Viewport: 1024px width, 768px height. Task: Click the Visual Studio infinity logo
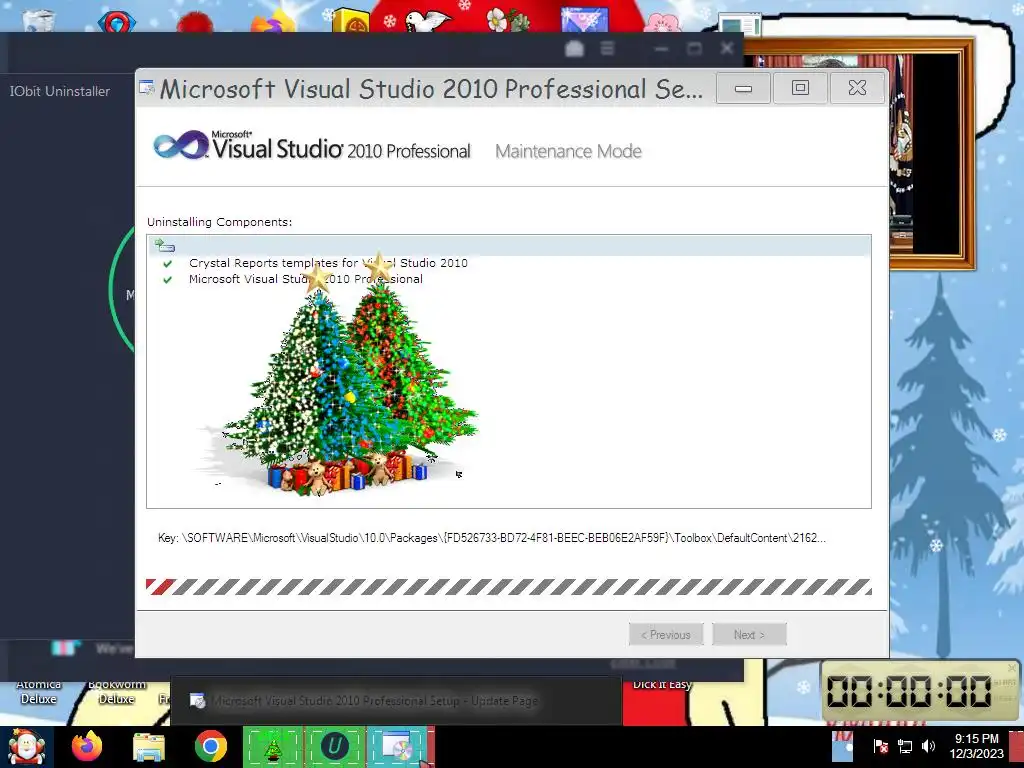click(x=181, y=145)
